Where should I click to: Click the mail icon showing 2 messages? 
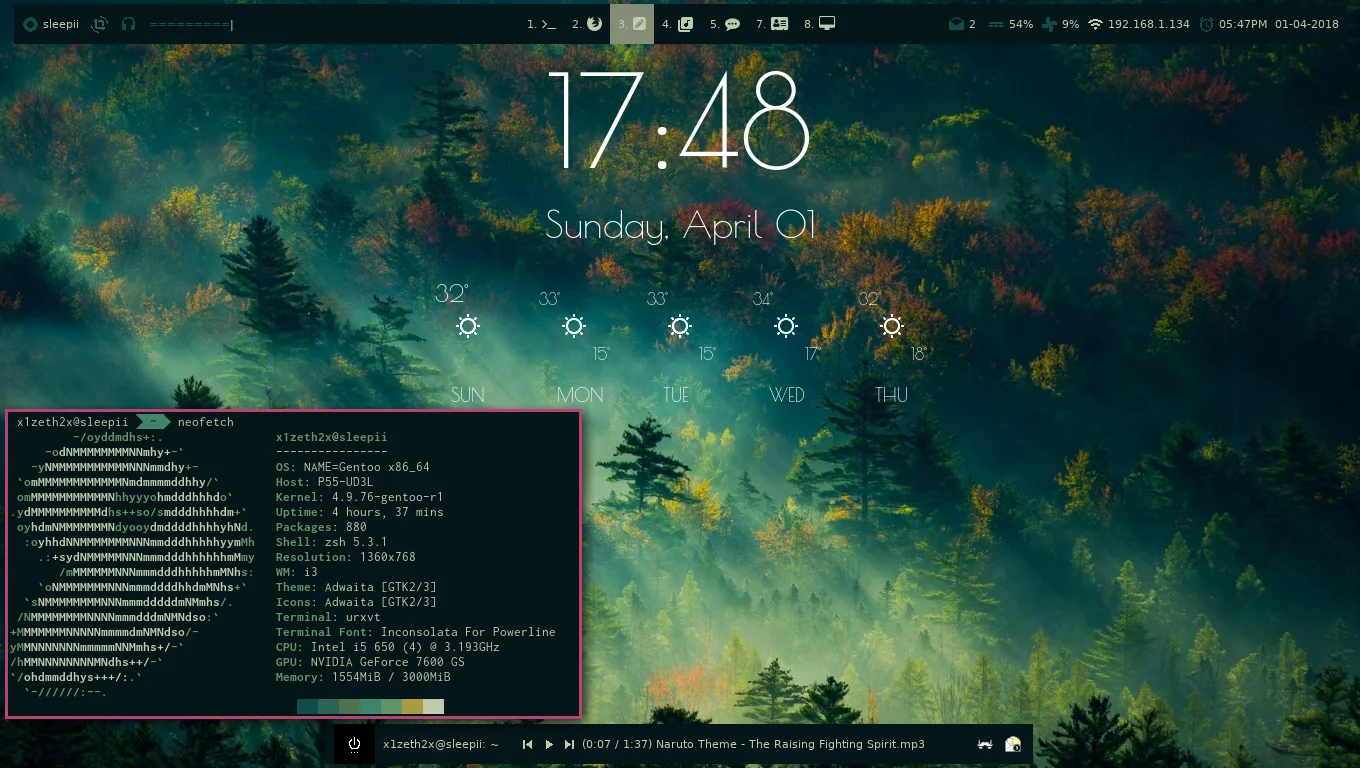pos(957,24)
